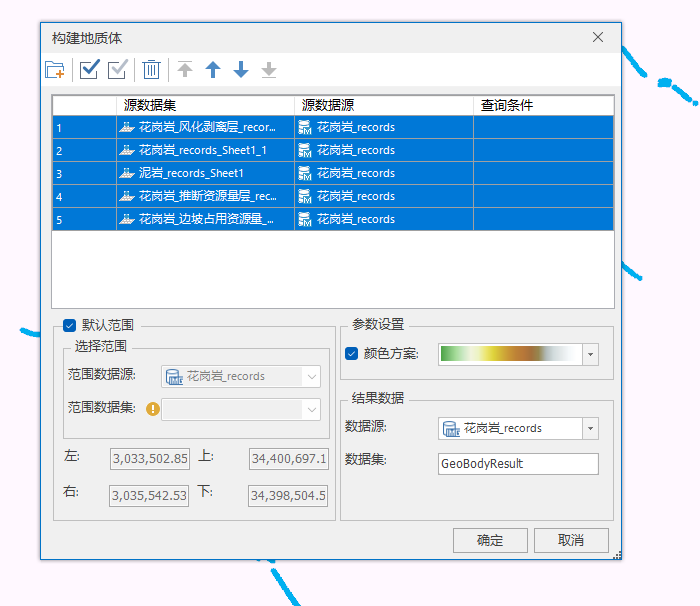Click database icon in 范围数据源 combo box
The image size is (700, 606).
174,376
